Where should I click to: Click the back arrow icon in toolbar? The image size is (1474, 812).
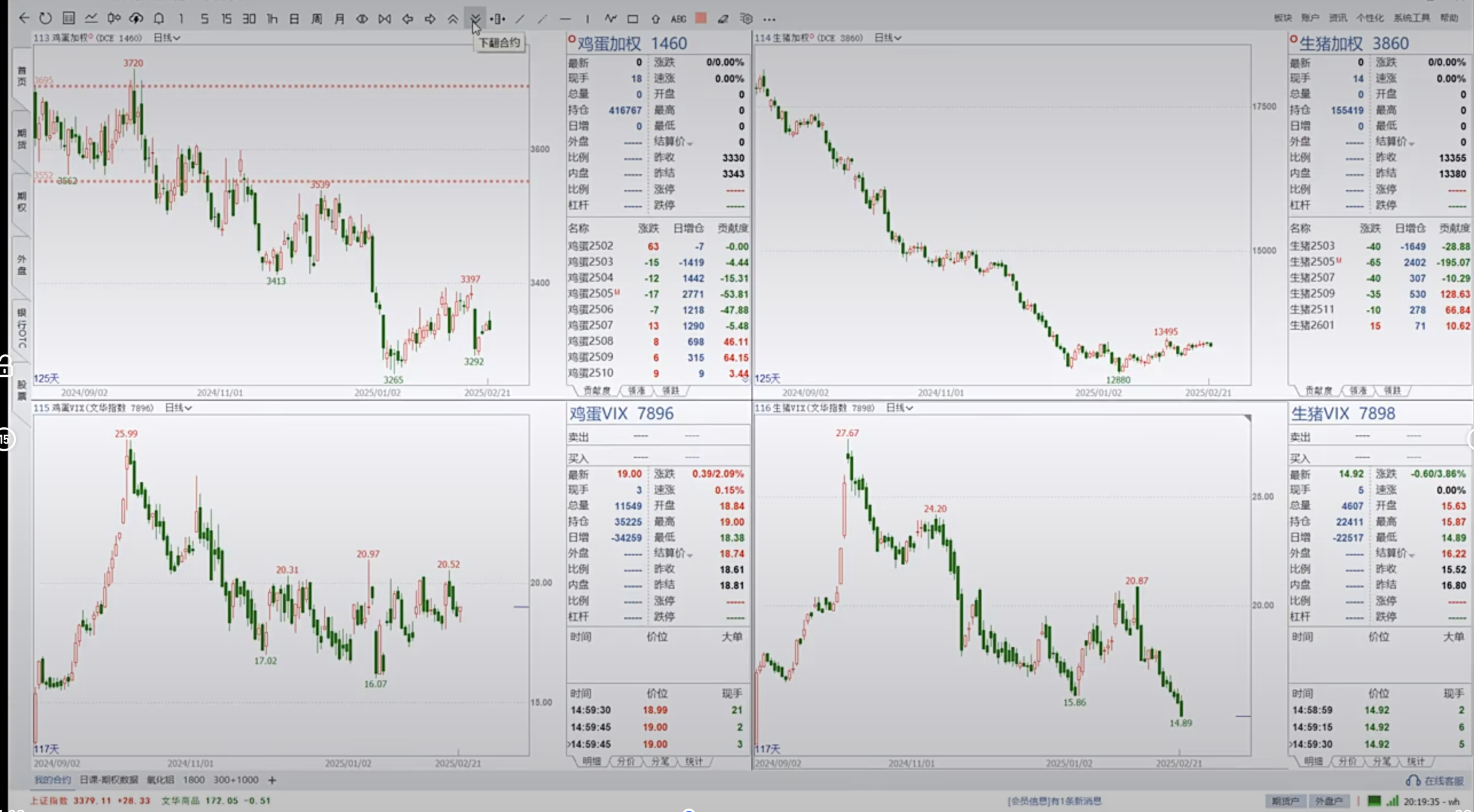[23, 18]
